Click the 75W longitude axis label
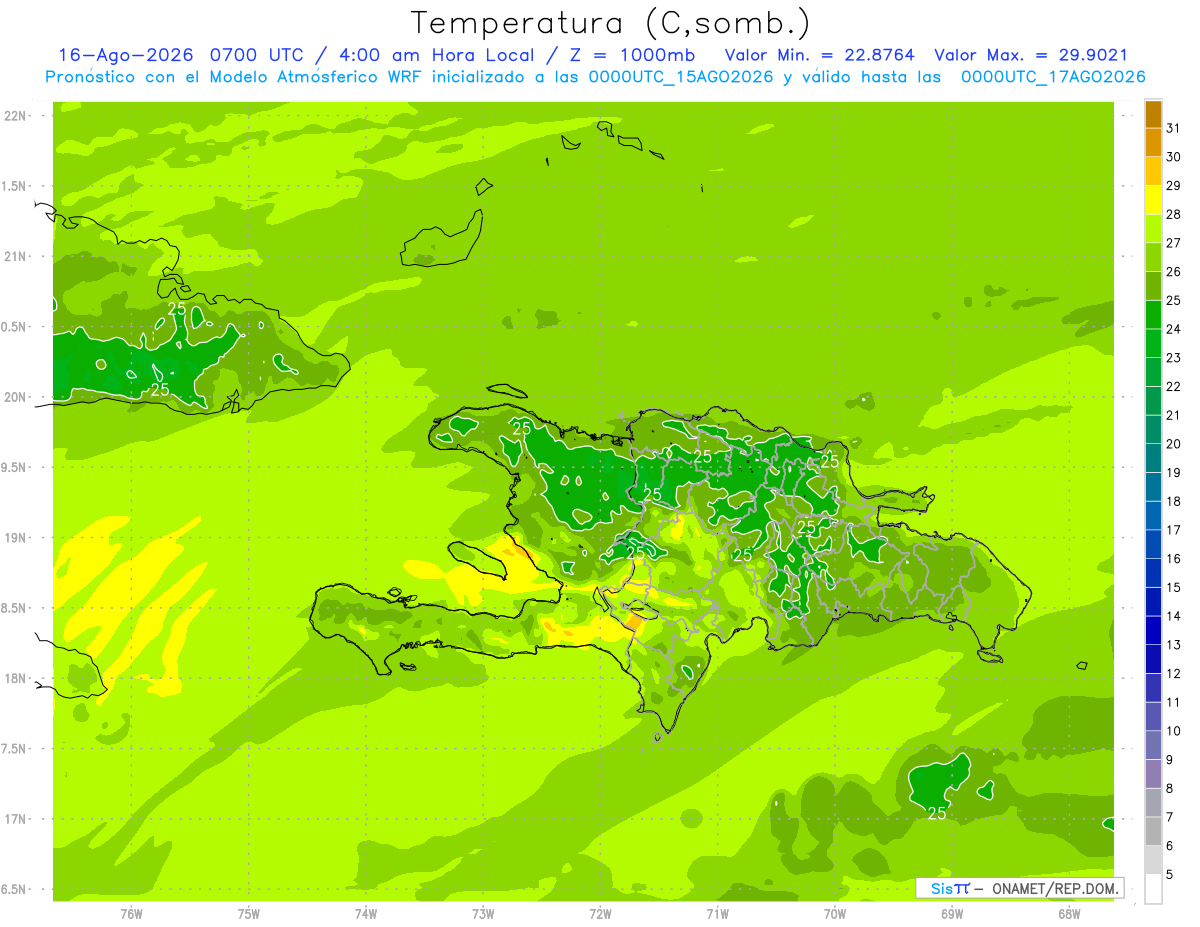The image size is (1200, 927). [249, 914]
